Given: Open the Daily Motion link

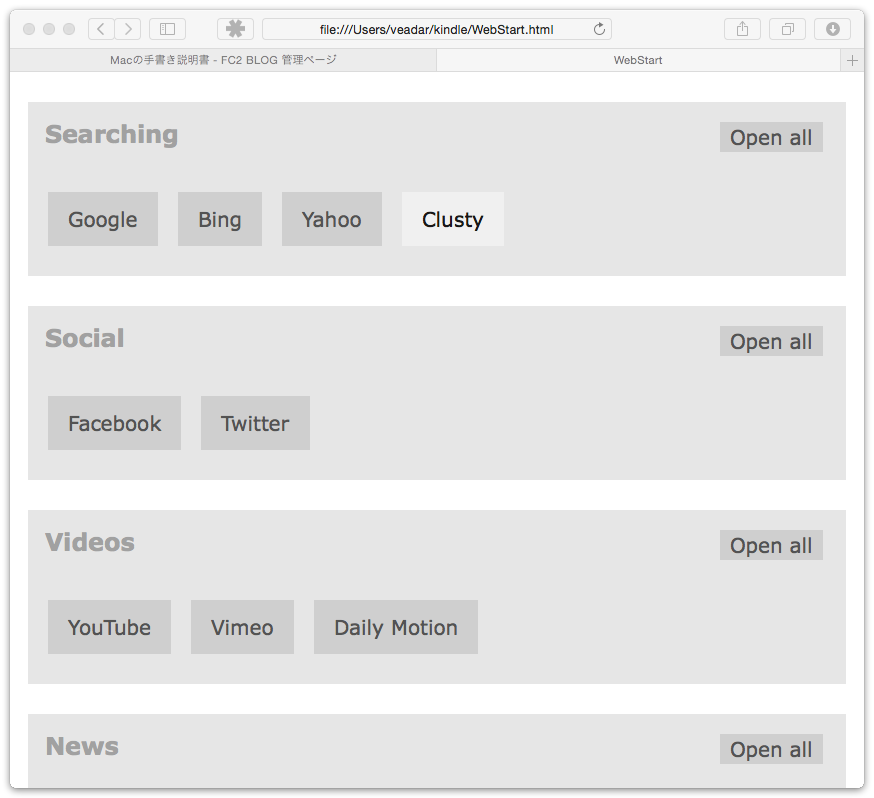Looking at the screenshot, I should [x=396, y=627].
